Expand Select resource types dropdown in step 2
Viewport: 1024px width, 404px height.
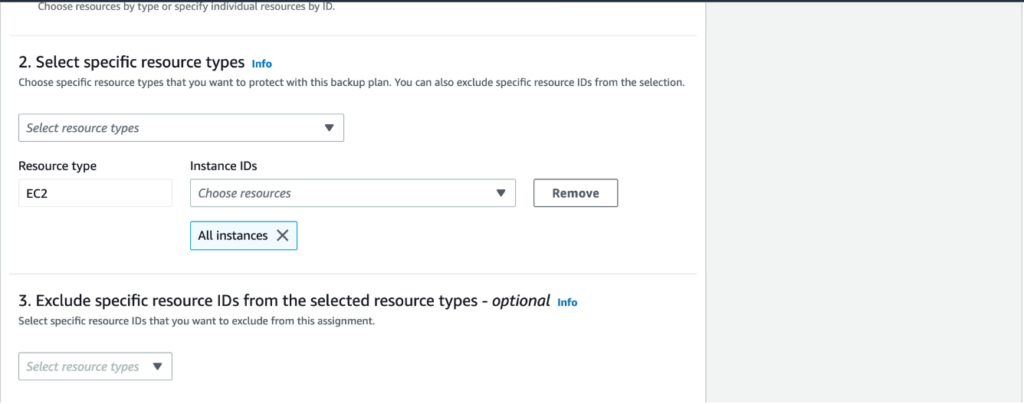point(181,128)
